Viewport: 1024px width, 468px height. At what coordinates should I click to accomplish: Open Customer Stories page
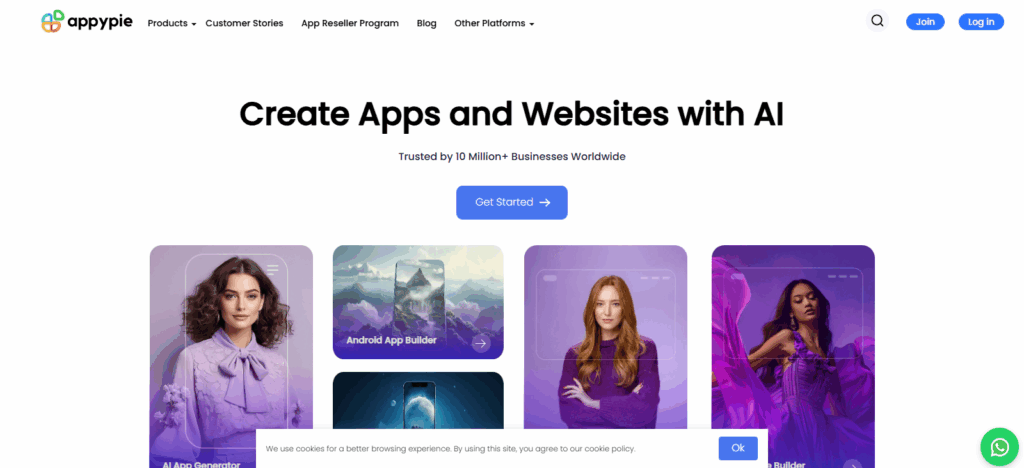244,23
